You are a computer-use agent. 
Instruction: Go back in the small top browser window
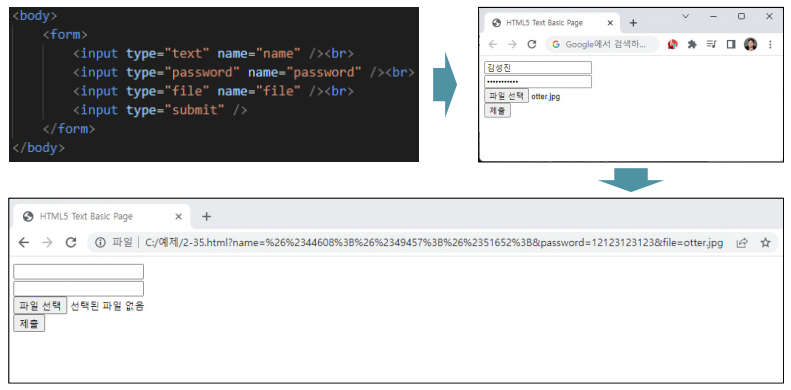tap(493, 44)
